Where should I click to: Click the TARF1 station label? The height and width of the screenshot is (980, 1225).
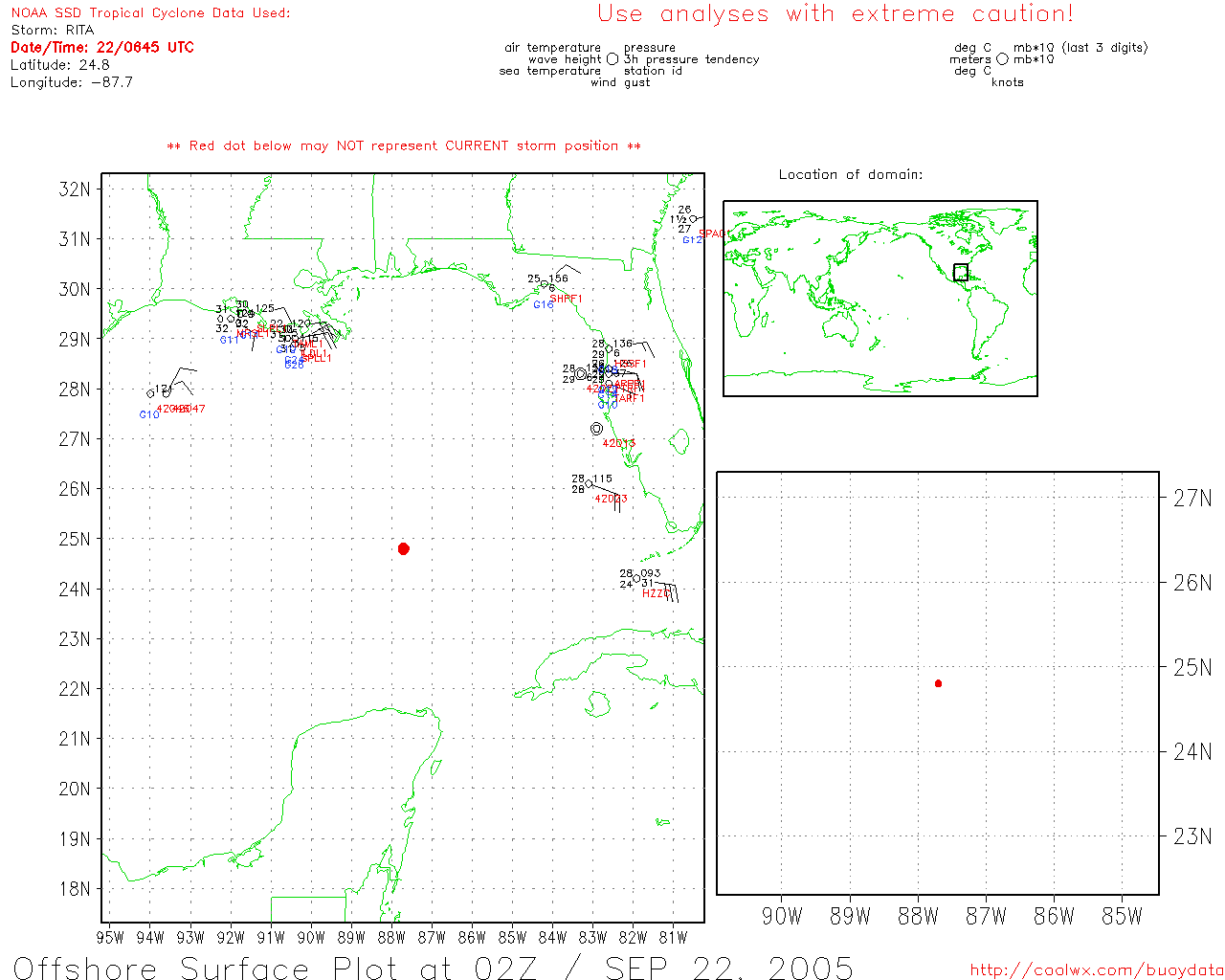tap(630, 398)
